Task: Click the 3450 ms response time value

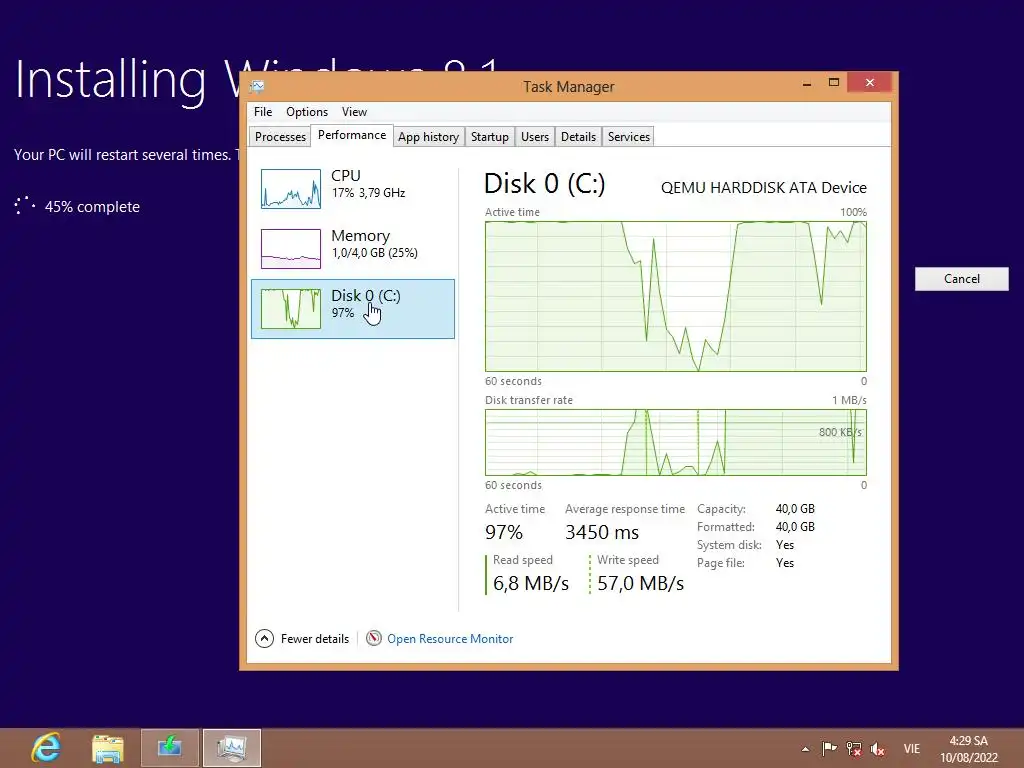Action: (x=602, y=532)
